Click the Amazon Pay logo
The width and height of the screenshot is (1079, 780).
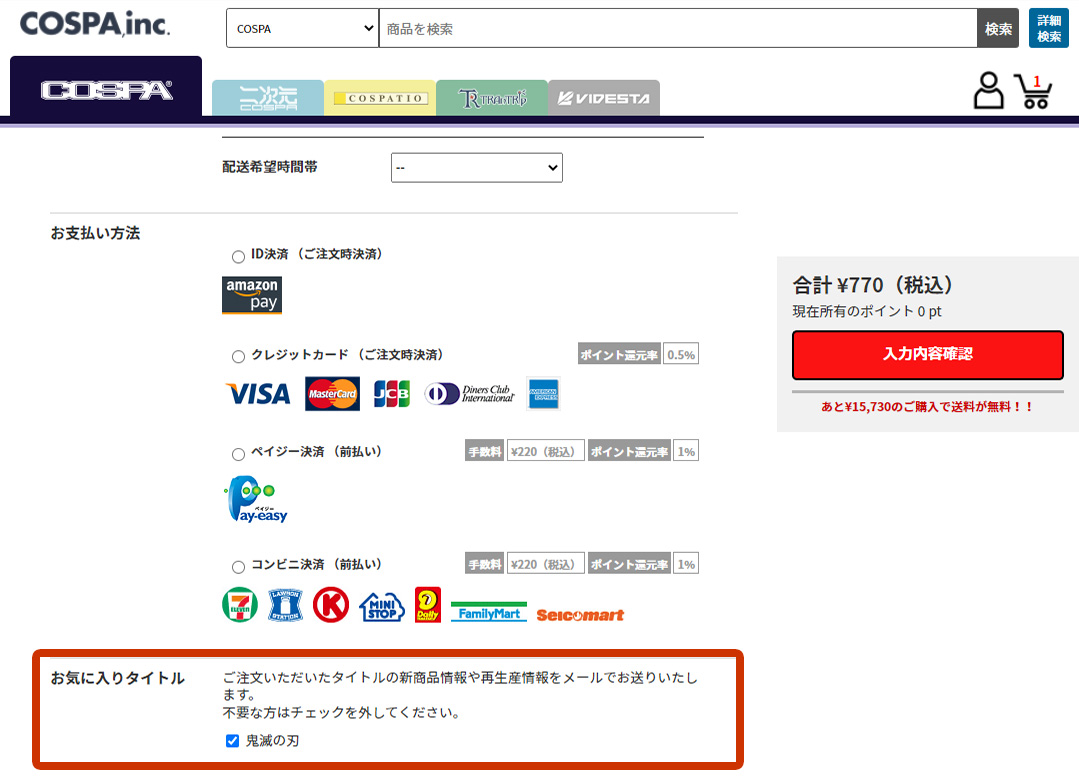[x=252, y=296]
